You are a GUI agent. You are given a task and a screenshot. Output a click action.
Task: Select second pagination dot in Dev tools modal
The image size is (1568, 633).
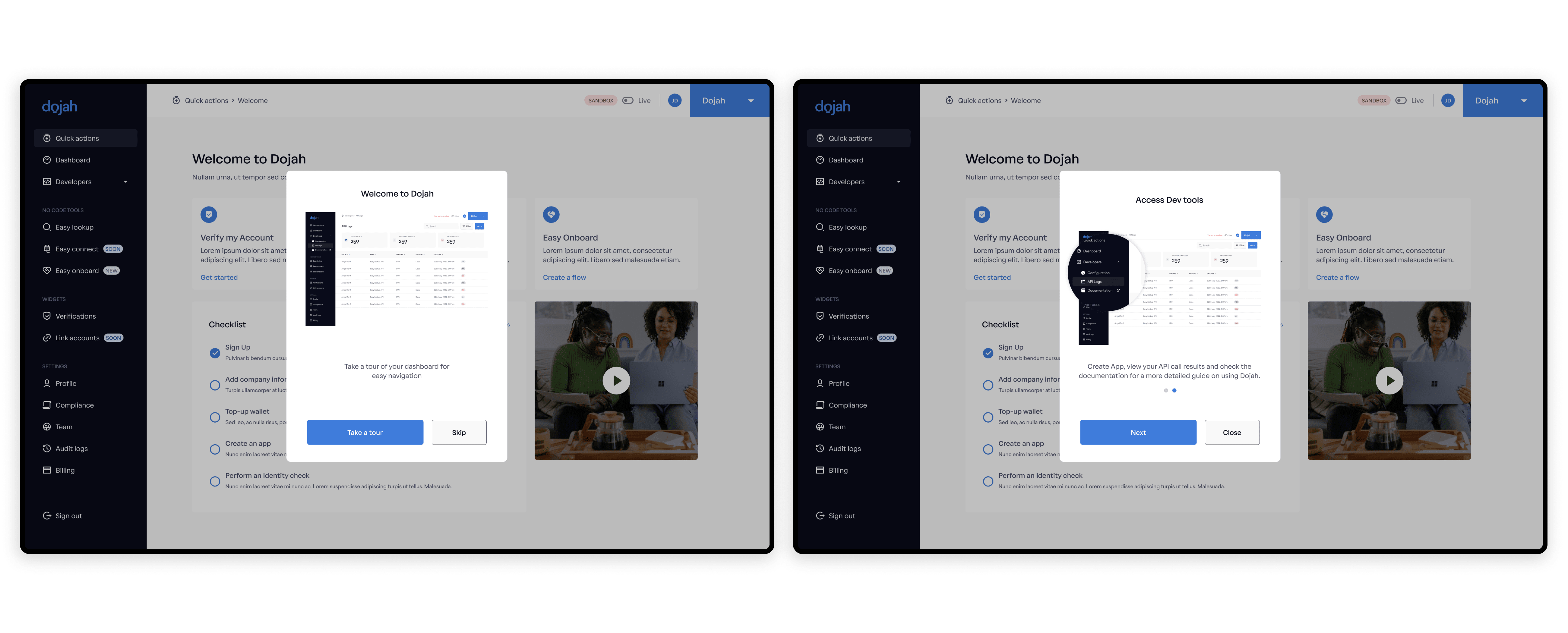point(1174,391)
